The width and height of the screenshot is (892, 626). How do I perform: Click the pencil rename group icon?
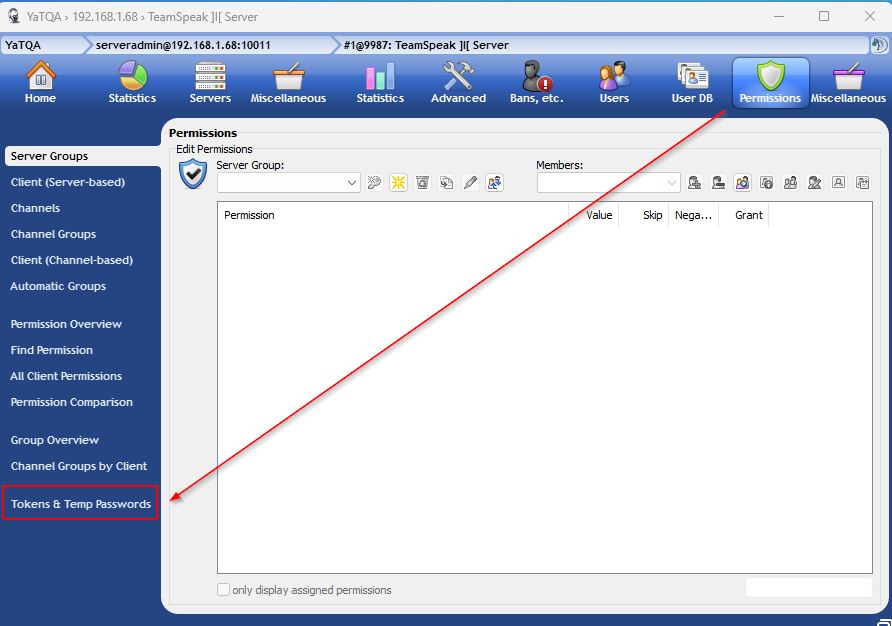coord(470,182)
